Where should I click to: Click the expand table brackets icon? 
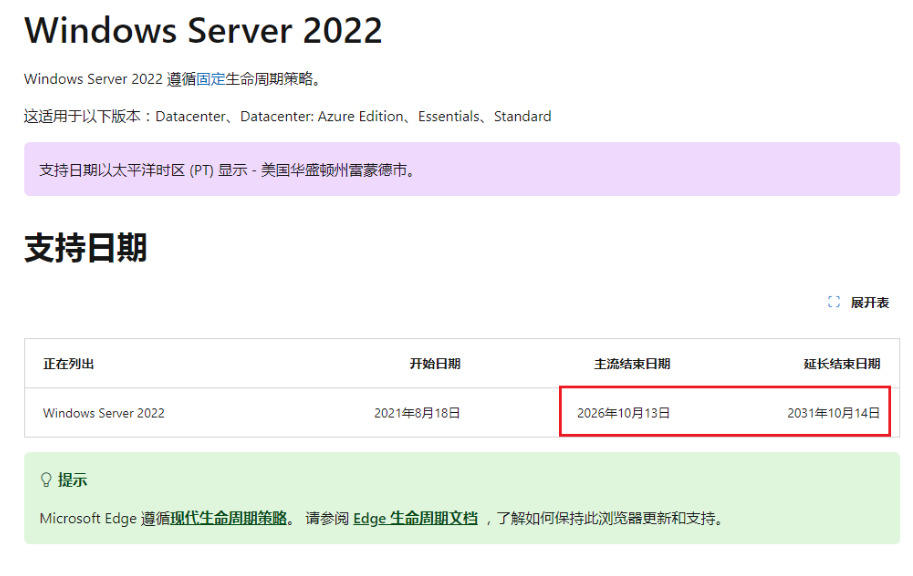click(833, 302)
